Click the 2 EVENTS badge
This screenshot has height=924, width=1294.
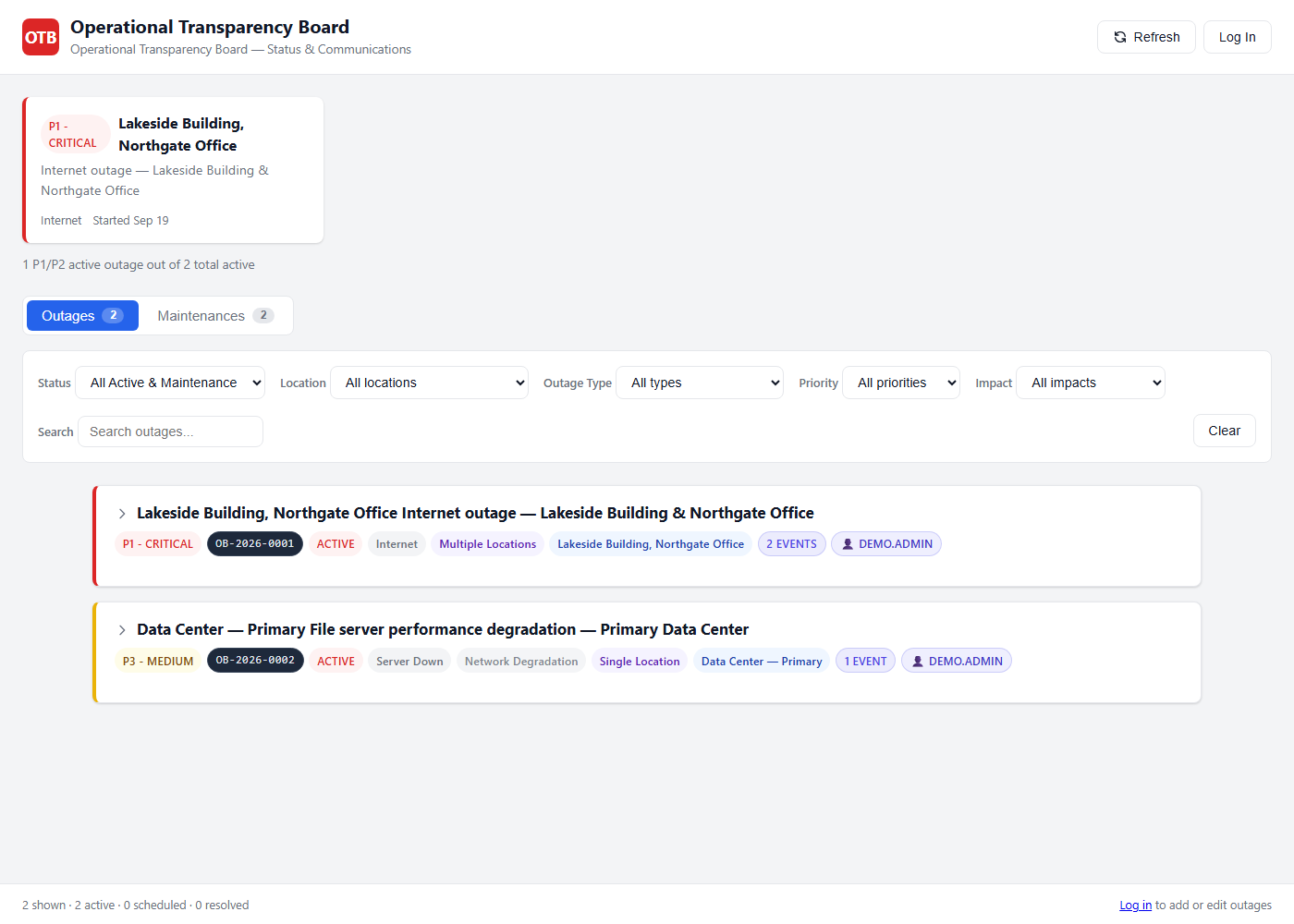(x=792, y=544)
